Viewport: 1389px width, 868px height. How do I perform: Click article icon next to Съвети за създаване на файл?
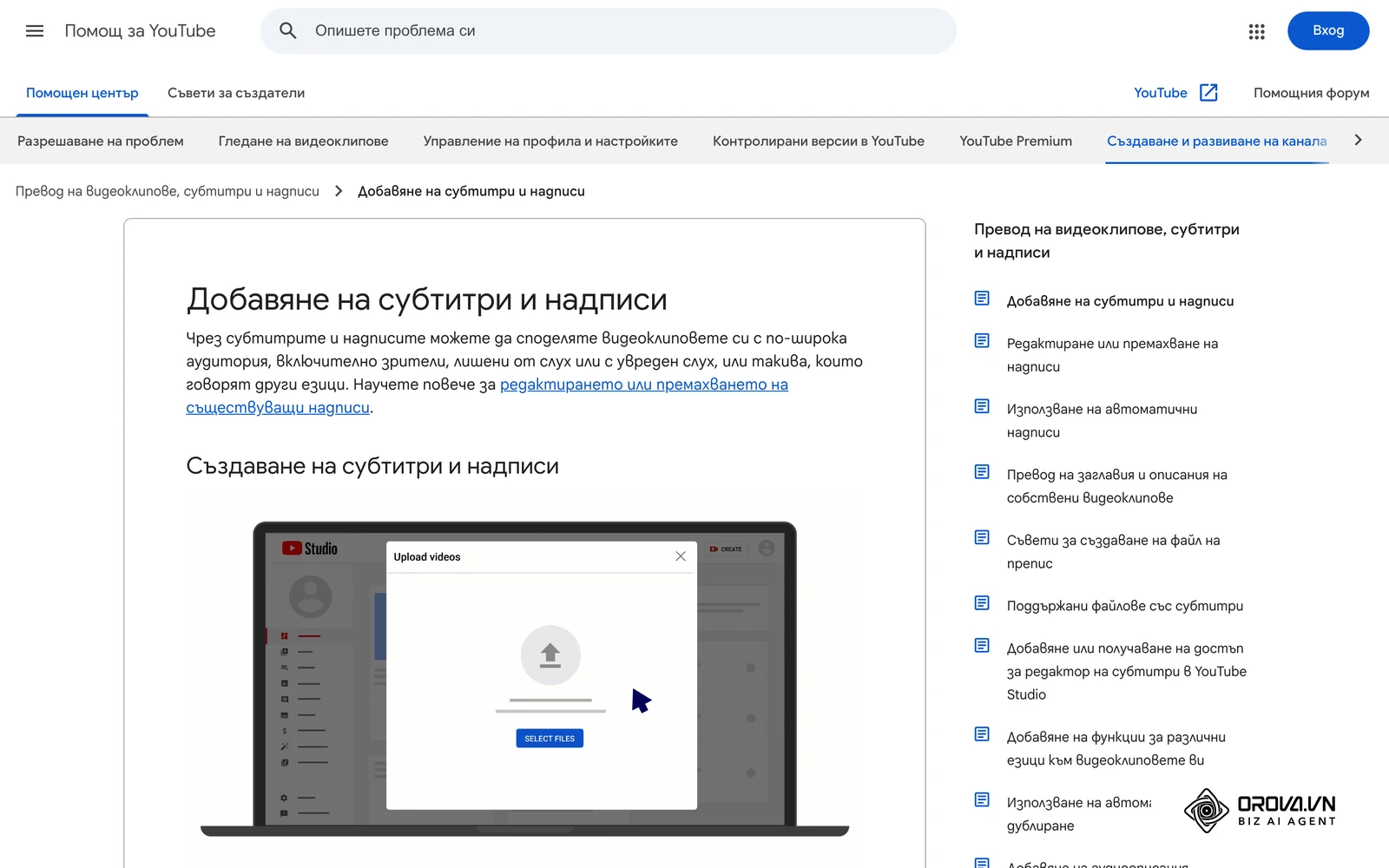[x=982, y=537]
